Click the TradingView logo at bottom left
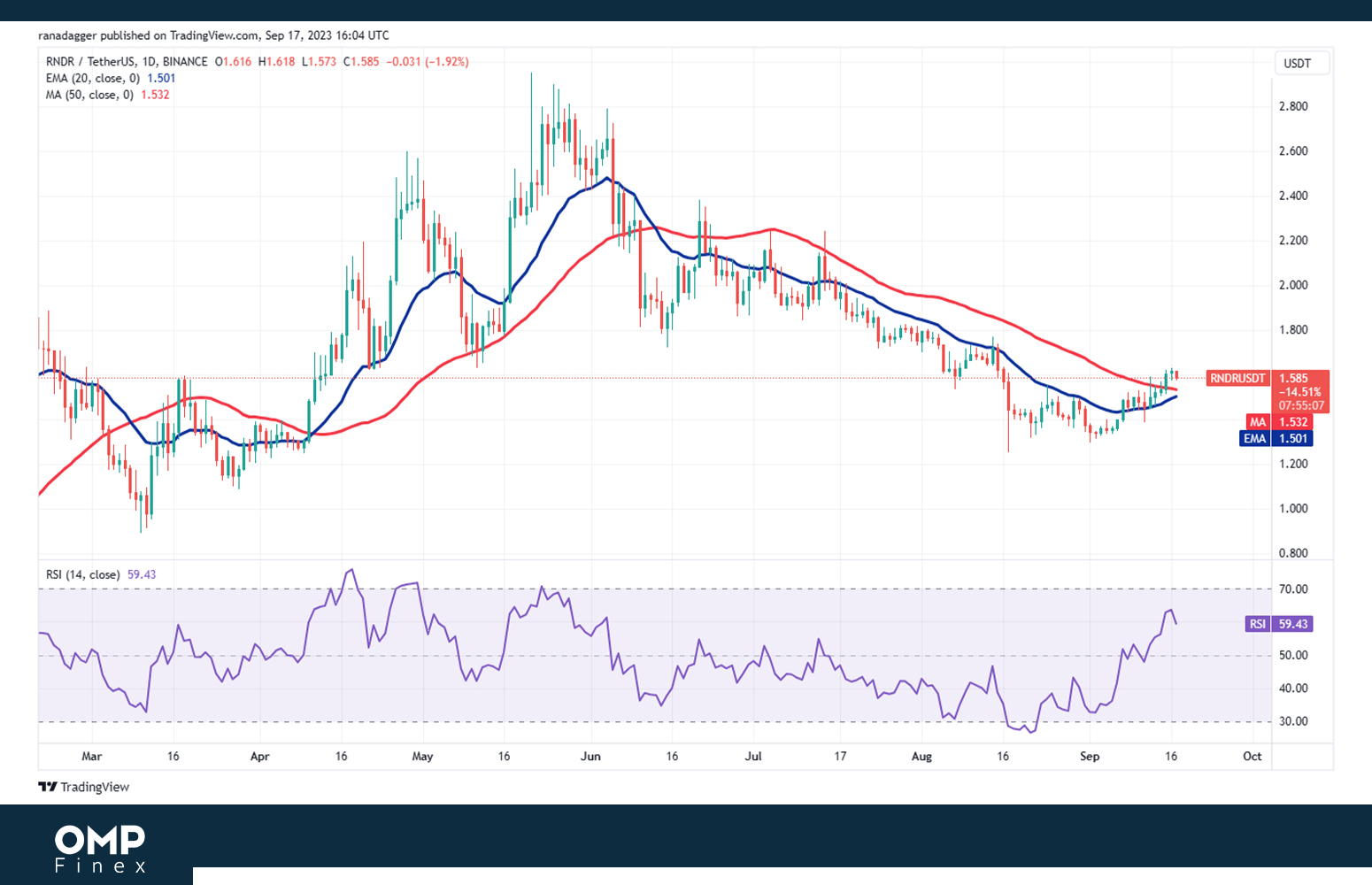Image resolution: width=1372 pixels, height=885 pixels. point(84,787)
